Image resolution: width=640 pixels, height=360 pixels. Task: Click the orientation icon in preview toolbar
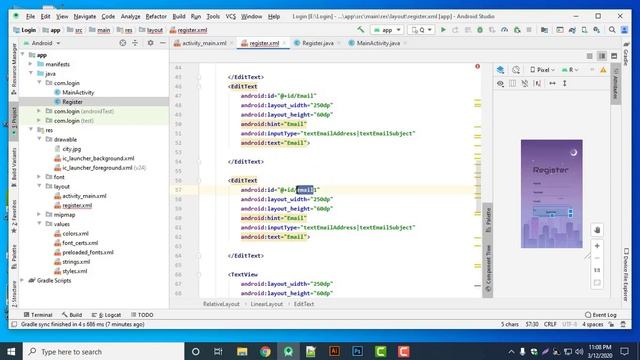(x=516, y=70)
